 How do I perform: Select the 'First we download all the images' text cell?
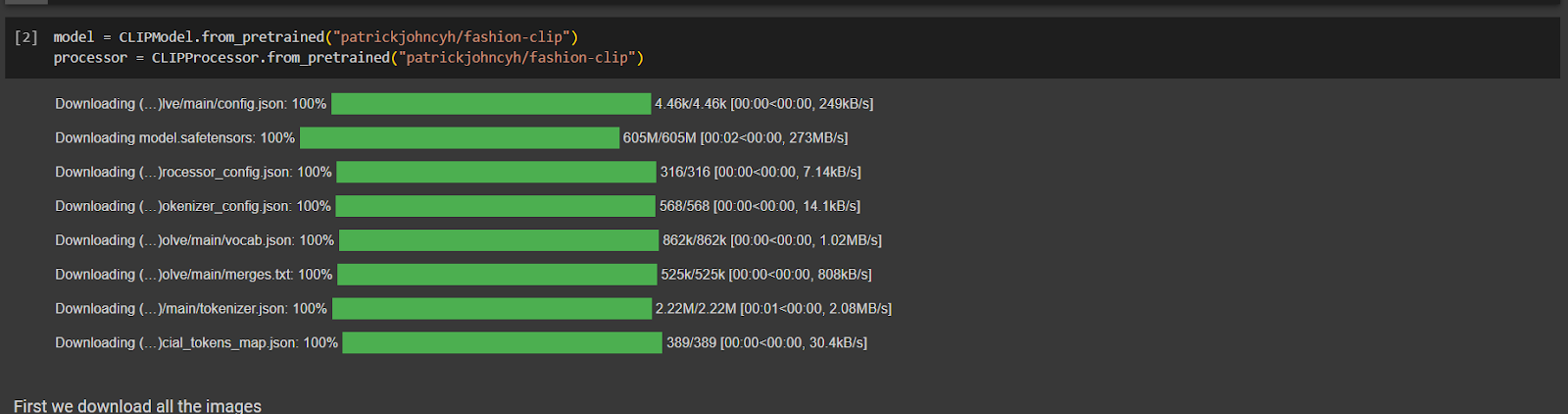click(x=137, y=405)
